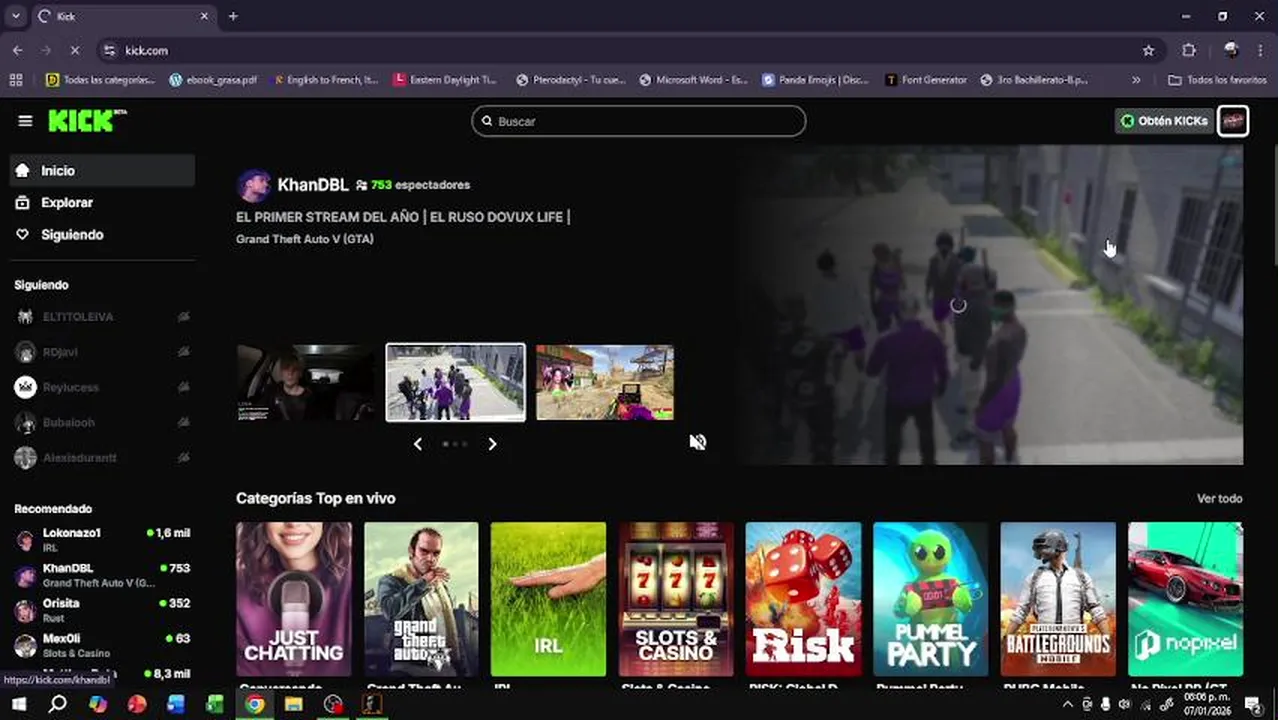Click the kick.com address bar
The height and width of the screenshot is (720, 1278).
pos(630,50)
